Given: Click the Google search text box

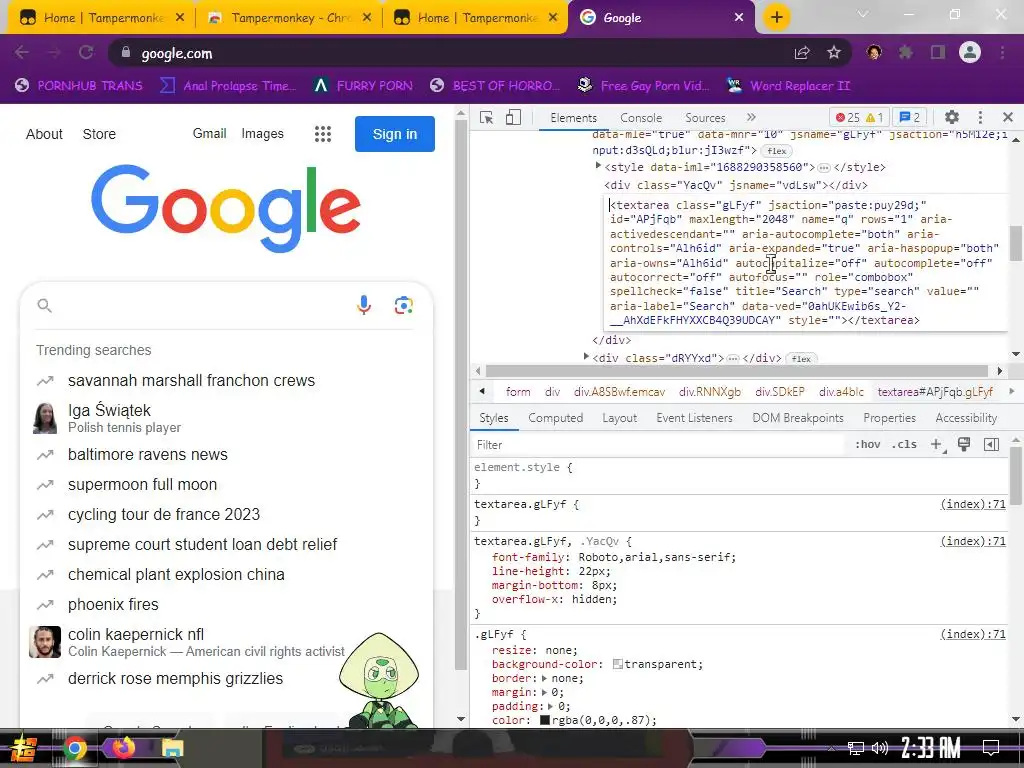Looking at the screenshot, I should pyautogui.click(x=202, y=305).
